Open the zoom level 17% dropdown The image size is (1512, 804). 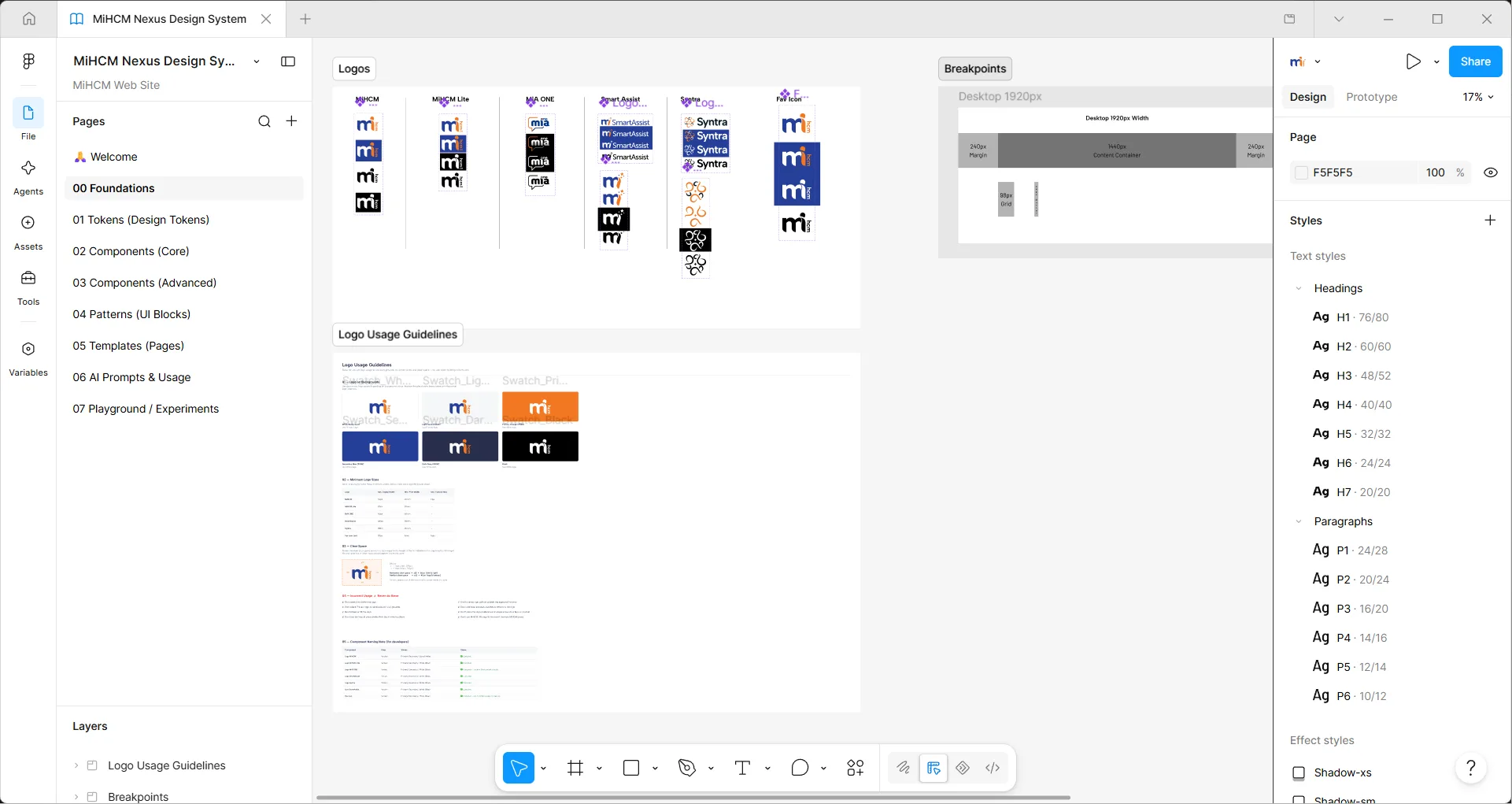click(x=1478, y=97)
